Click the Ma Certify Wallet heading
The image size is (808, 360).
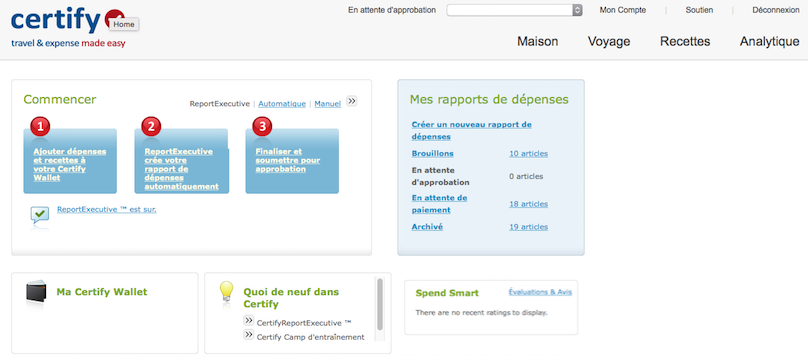click(x=102, y=292)
